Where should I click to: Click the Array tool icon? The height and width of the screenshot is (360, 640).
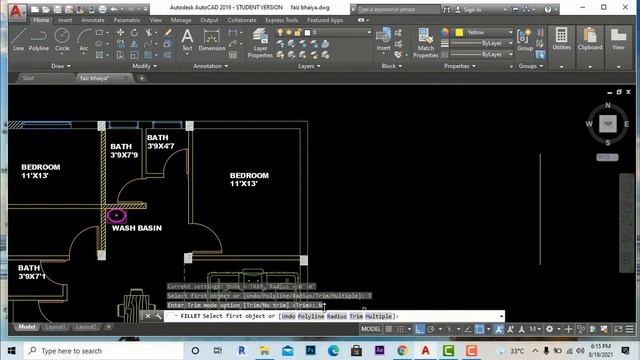point(148,55)
